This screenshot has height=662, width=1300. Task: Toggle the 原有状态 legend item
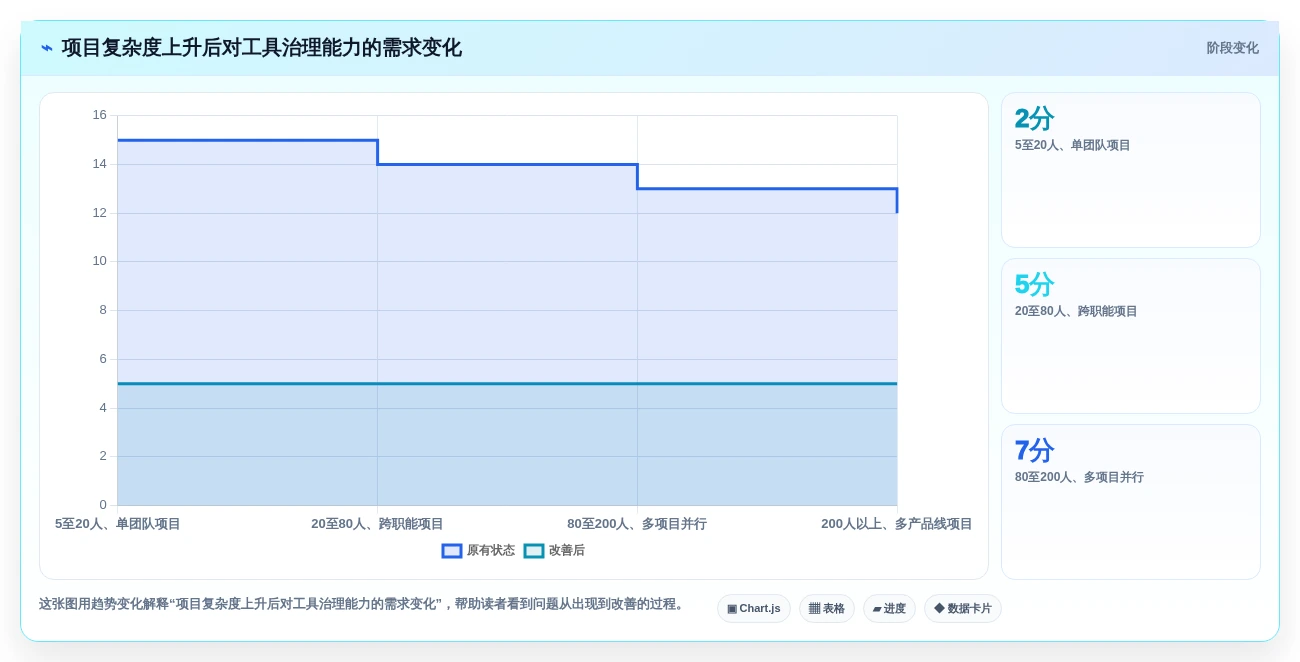pyautogui.click(x=478, y=551)
